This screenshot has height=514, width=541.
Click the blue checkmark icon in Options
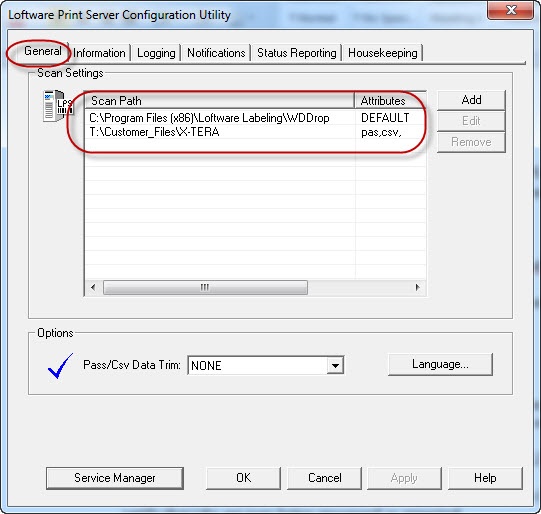coord(60,366)
